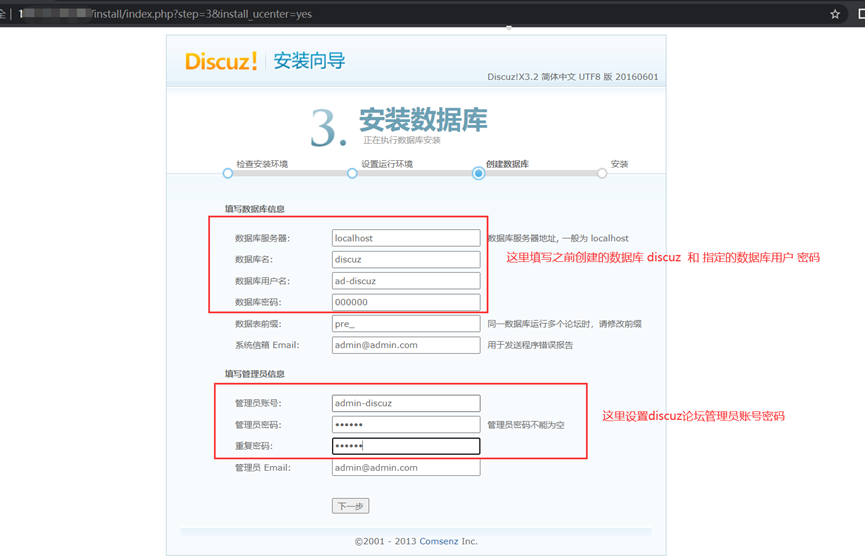Focus the 数据库密码 field containing 000000

(x=406, y=302)
